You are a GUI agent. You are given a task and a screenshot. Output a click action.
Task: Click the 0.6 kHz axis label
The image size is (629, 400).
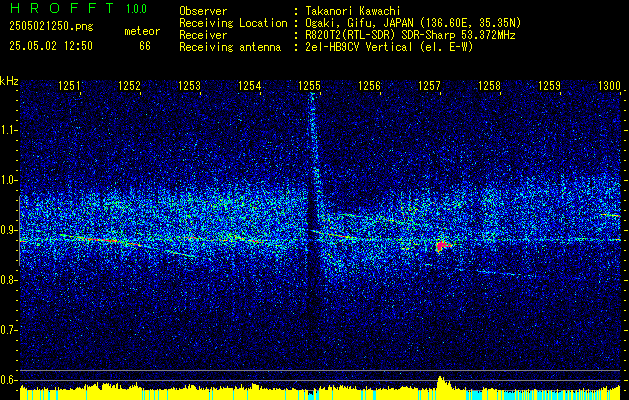[9, 380]
